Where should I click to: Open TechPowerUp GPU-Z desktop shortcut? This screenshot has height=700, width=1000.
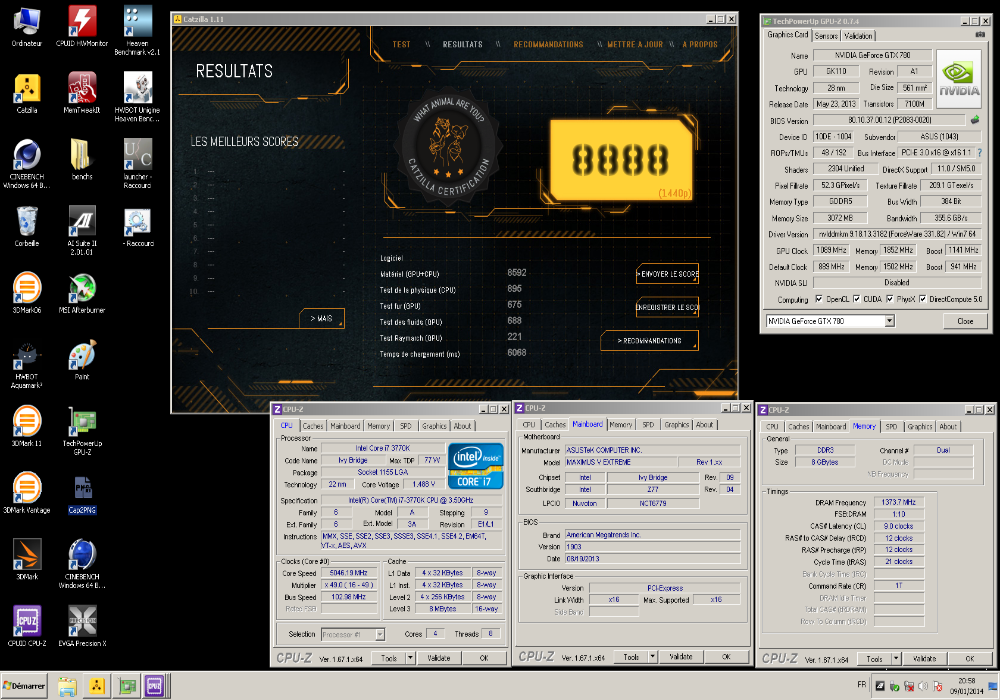82,430
